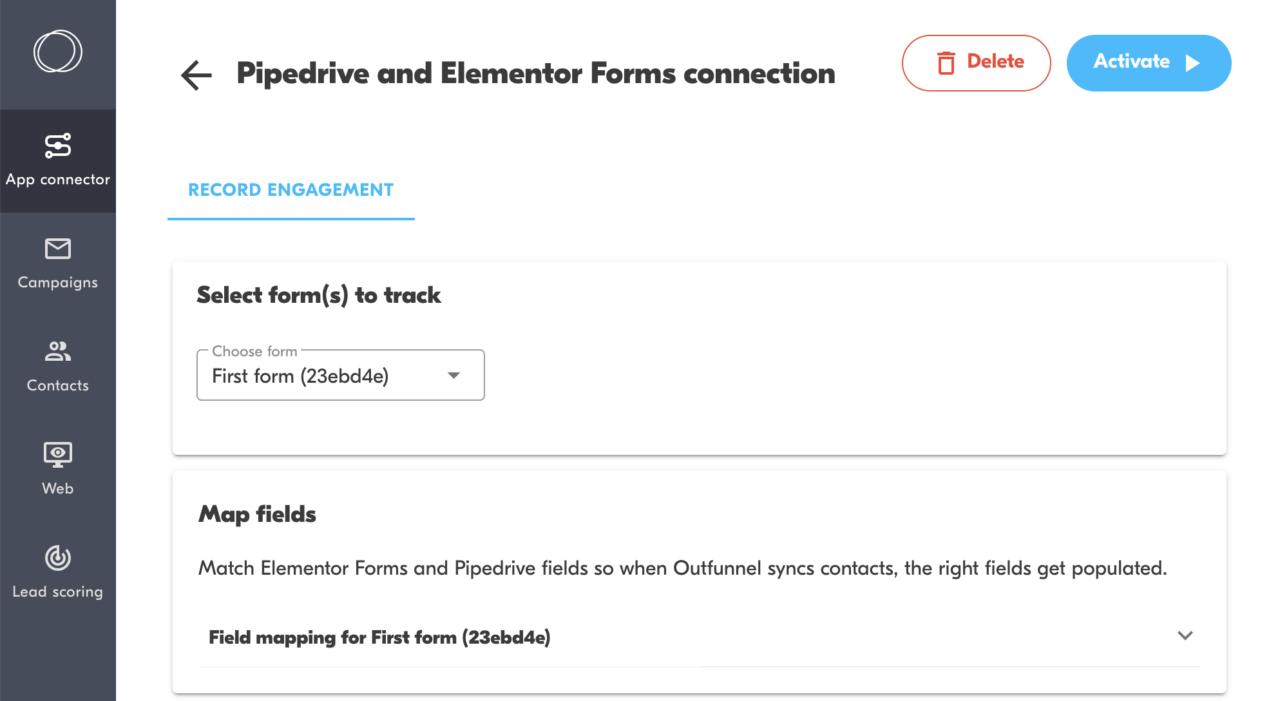
Task: Click the Select form(s) to track heading
Action: click(x=317, y=295)
